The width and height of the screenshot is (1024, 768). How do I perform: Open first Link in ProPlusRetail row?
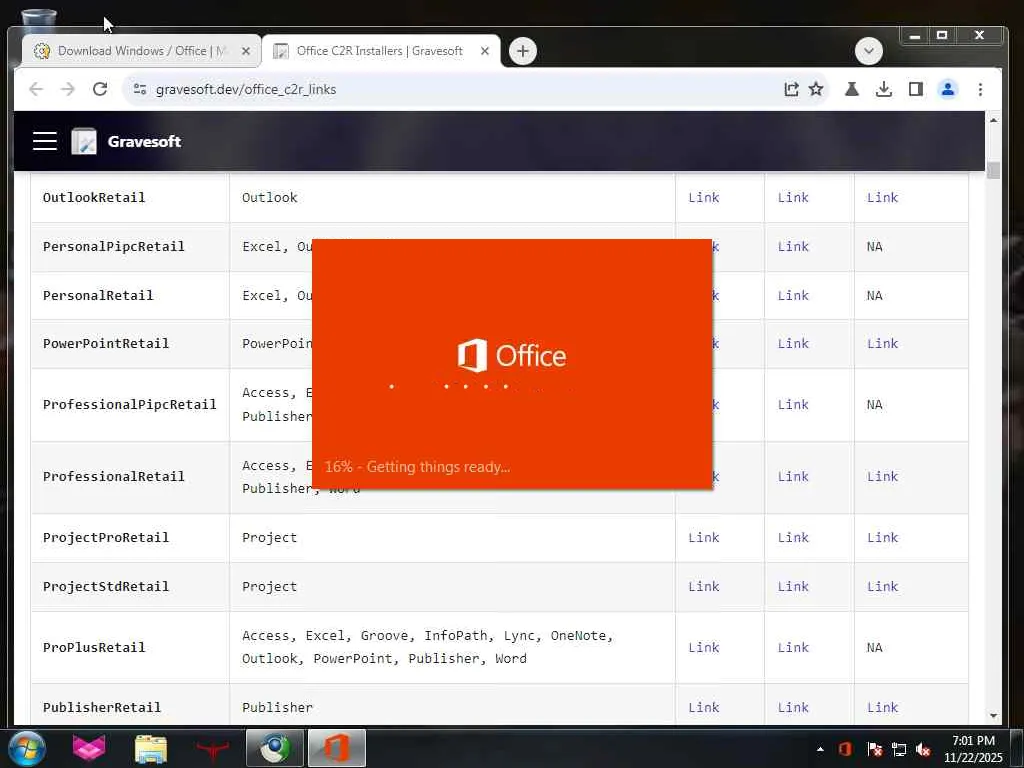703,647
